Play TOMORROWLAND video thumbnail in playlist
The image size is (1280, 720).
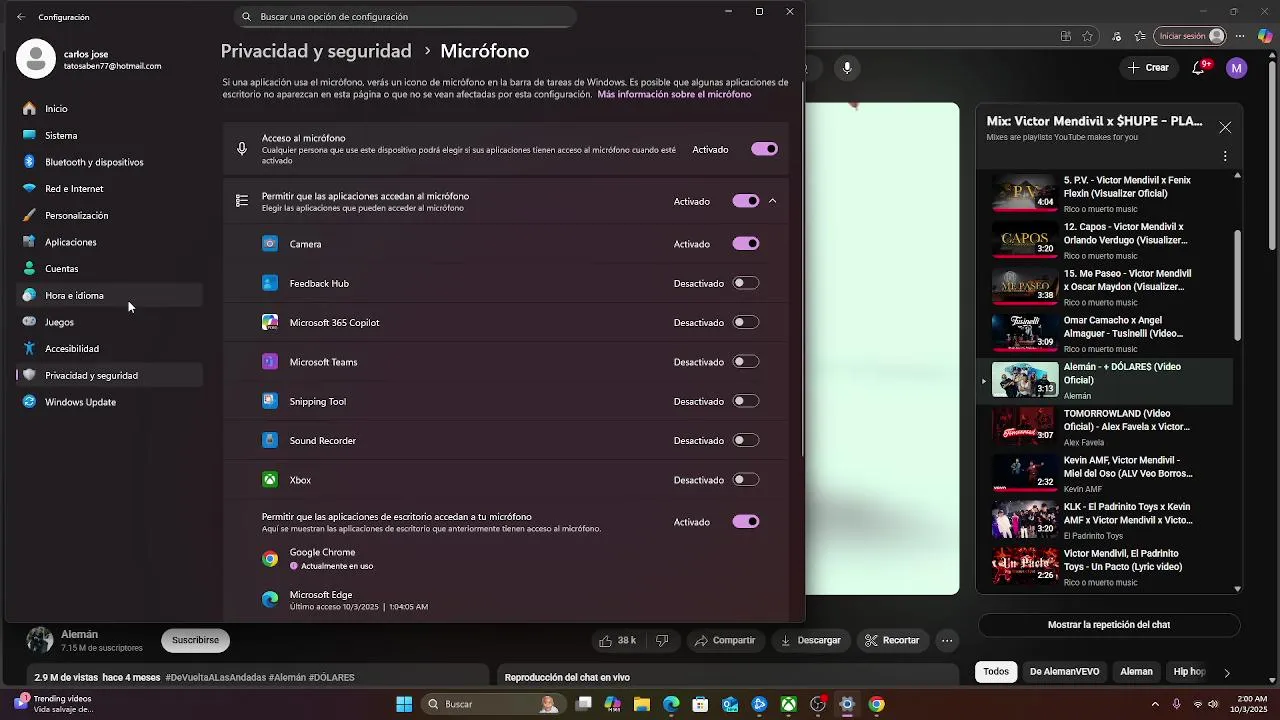pos(1025,425)
